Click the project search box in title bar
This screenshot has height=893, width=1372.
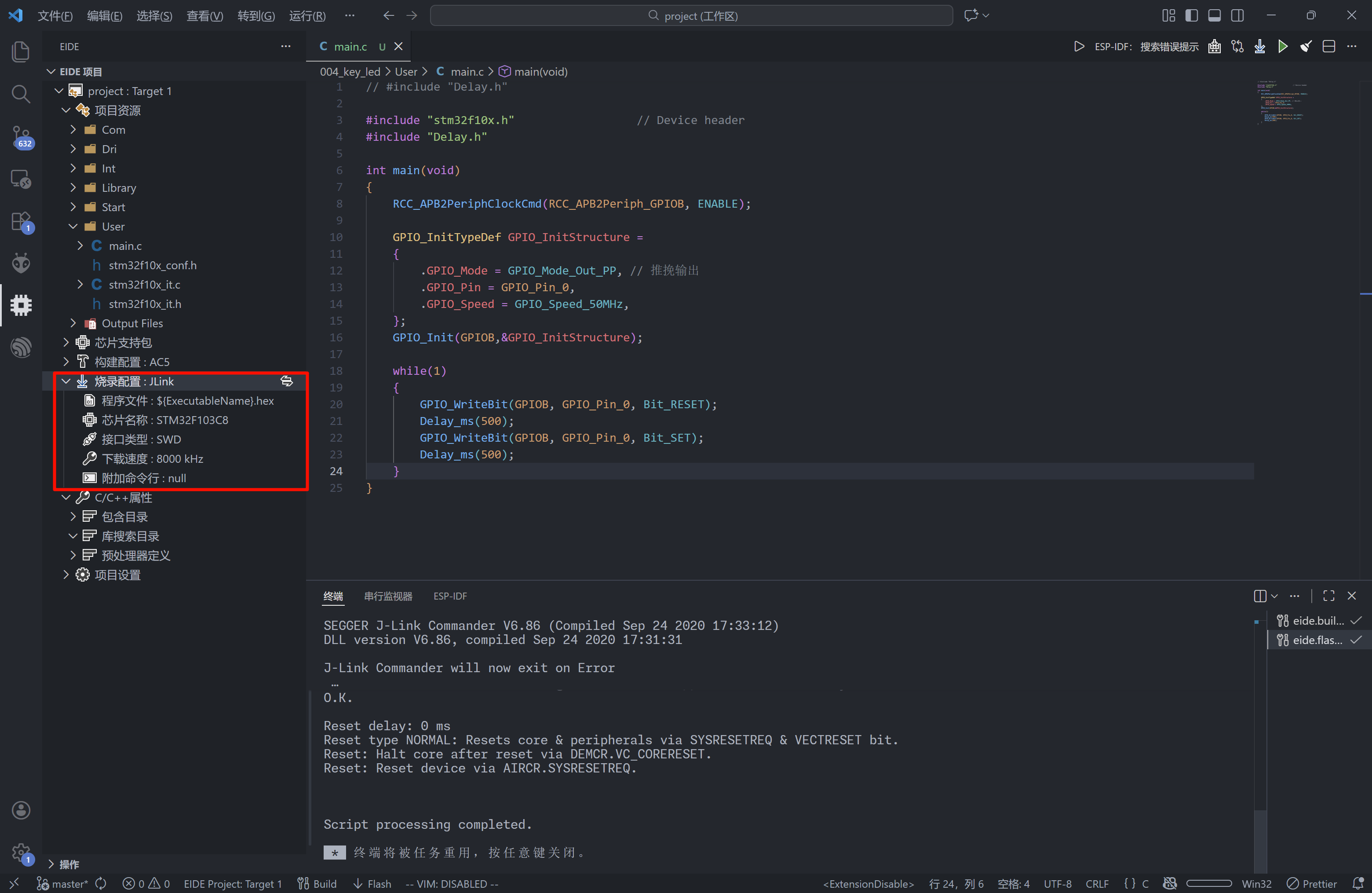click(691, 15)
